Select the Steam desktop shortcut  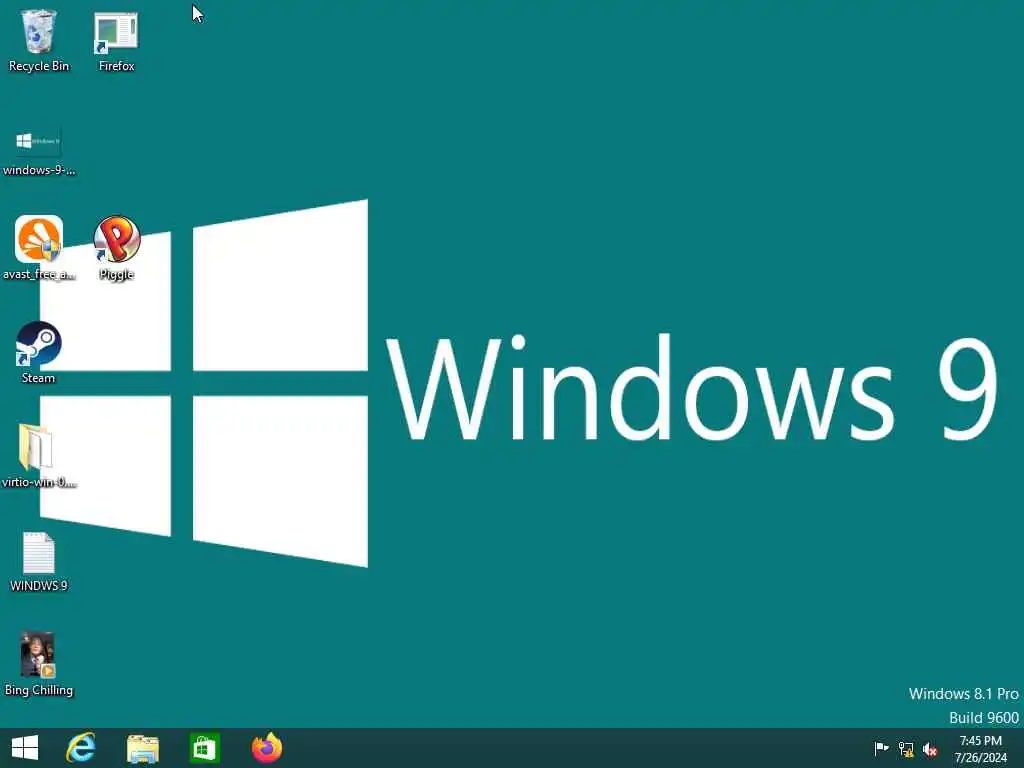39,353
